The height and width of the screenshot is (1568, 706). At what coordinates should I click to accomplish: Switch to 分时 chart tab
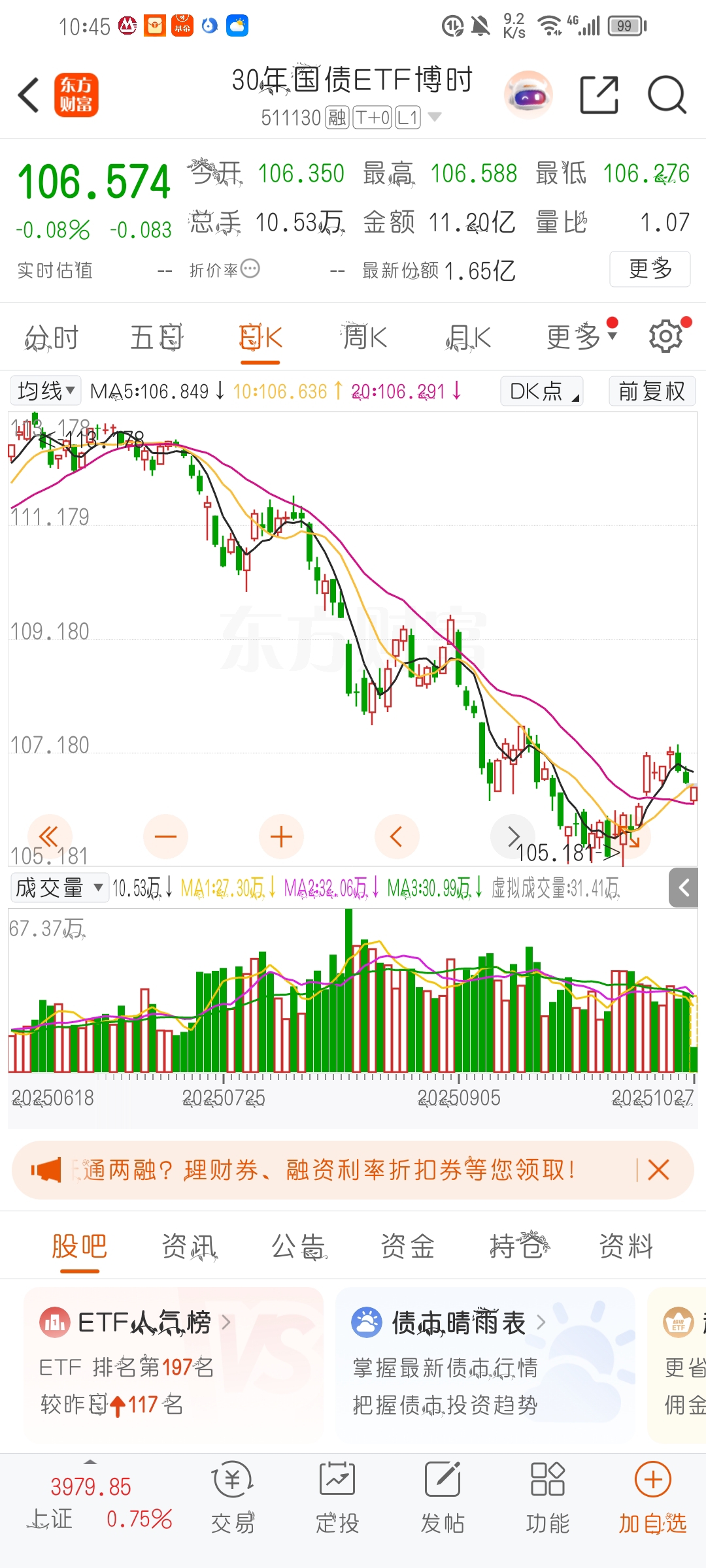[52, 338]
